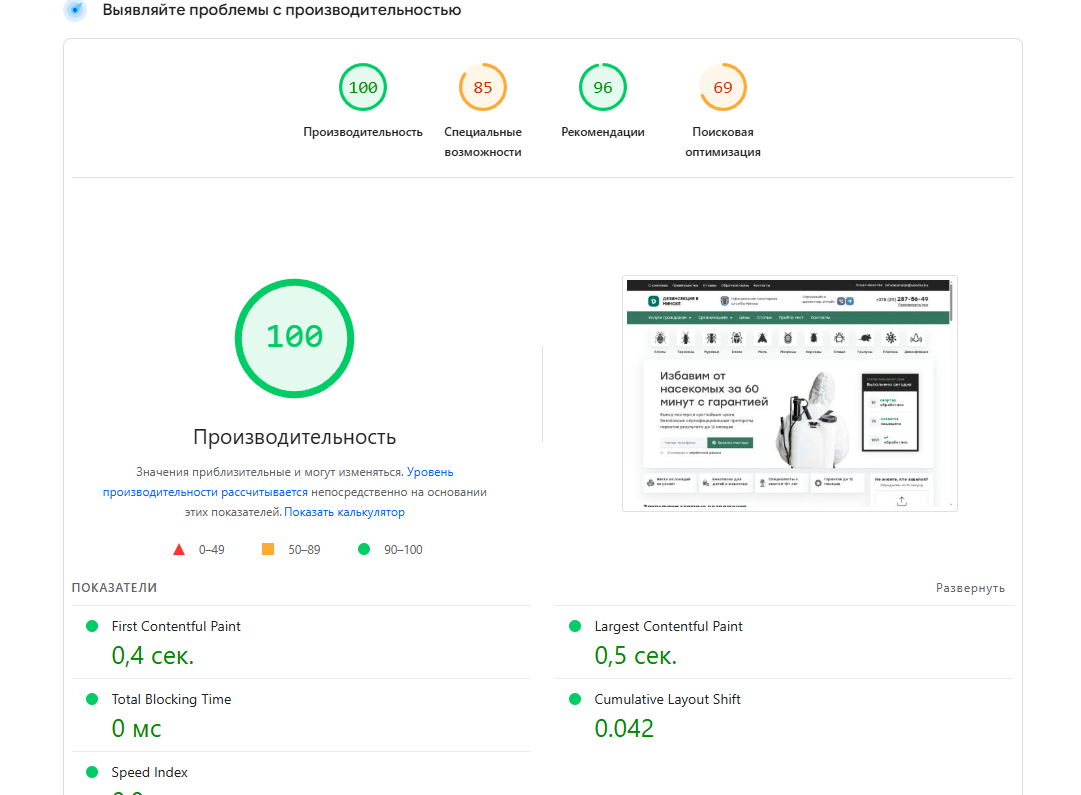Click the ПОКАЗАТЕЛИ section heading
The height and width of the screenshot is (795, 1081).
114,587
